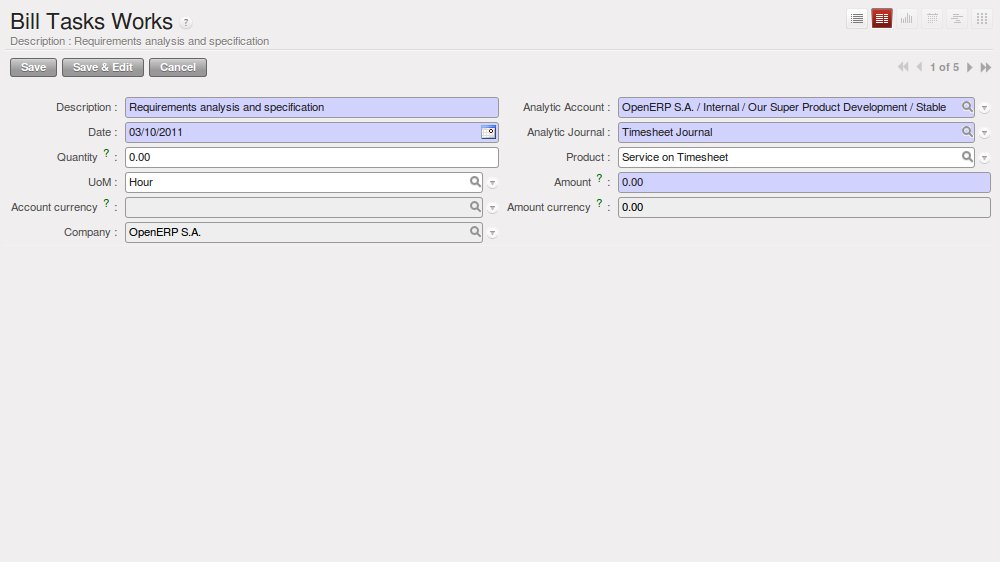Open the kanban grid view
The height and width of the screenshot is (562, 1000).
982,18
